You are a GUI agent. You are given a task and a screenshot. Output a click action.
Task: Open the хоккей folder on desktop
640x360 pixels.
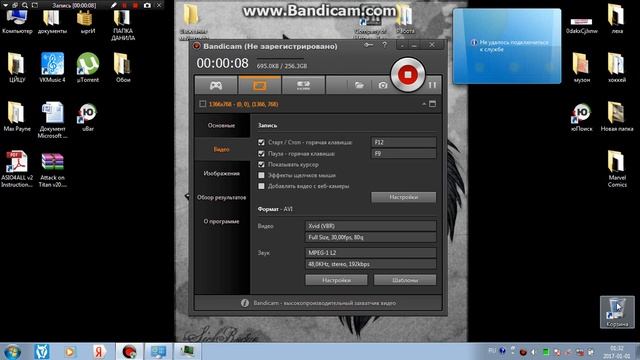[617, 67]
